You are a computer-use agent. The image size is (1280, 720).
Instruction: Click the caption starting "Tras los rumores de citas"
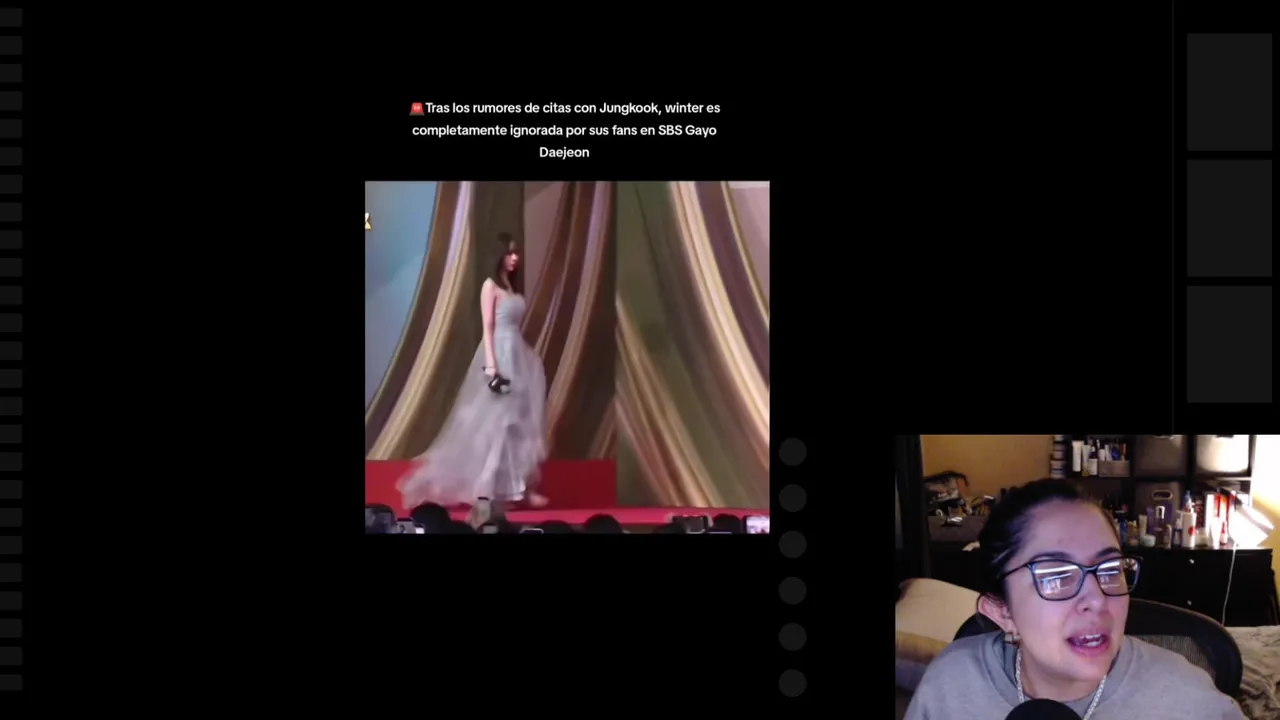(x=565, y=130)
